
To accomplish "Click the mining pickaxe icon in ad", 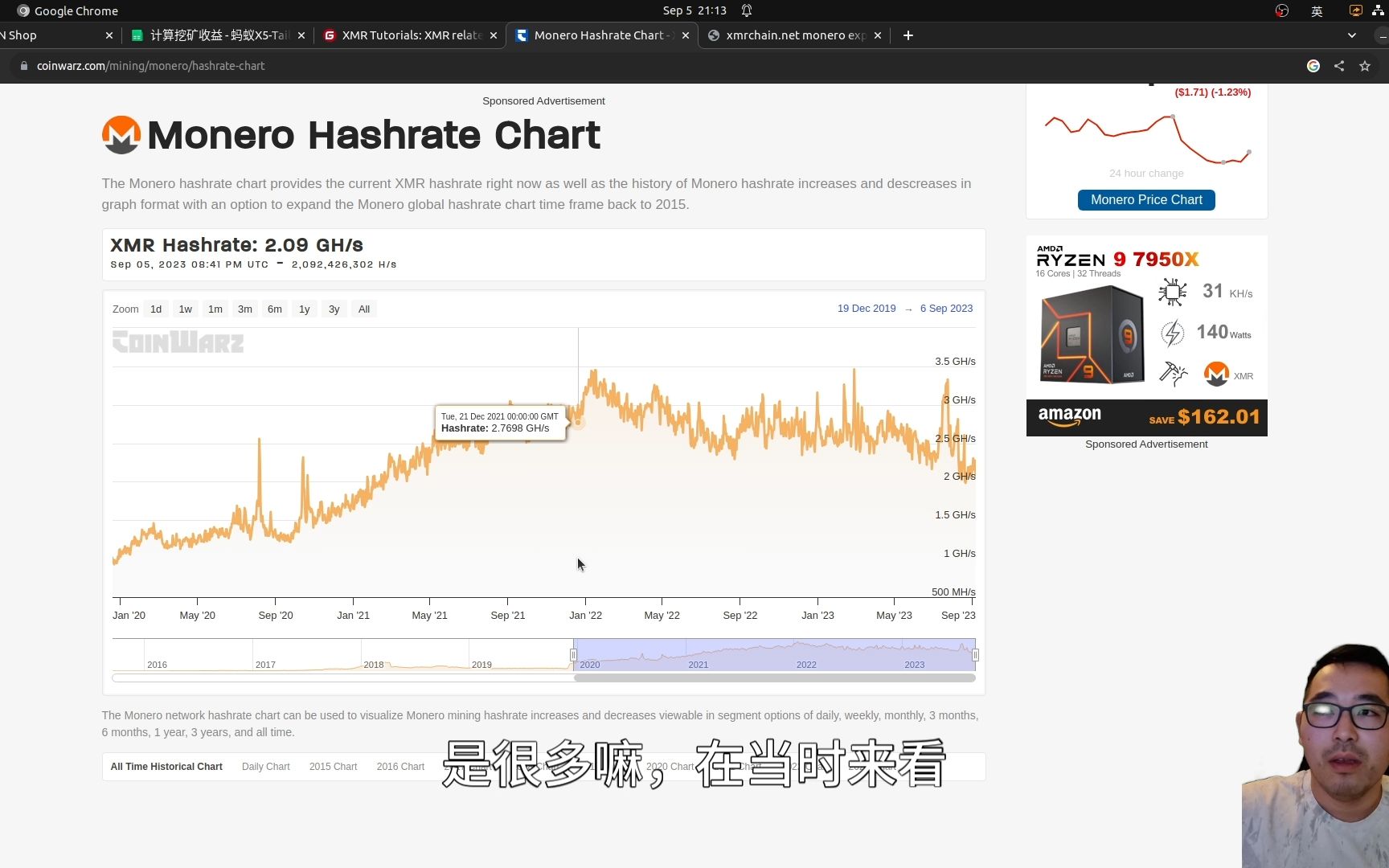I will tap(1173, 374).
